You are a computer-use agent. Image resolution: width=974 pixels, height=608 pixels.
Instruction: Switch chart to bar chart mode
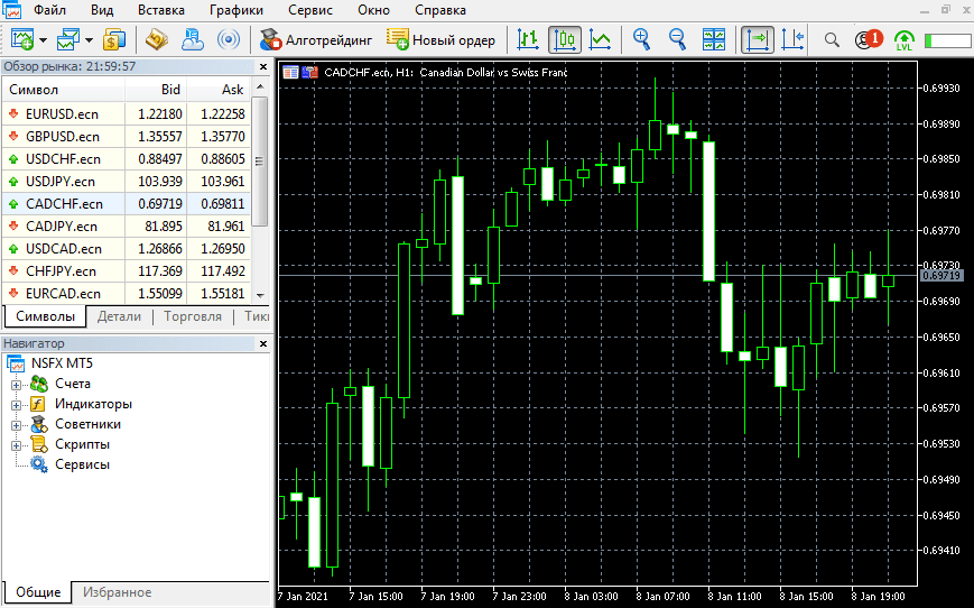(x=529, y=40)
